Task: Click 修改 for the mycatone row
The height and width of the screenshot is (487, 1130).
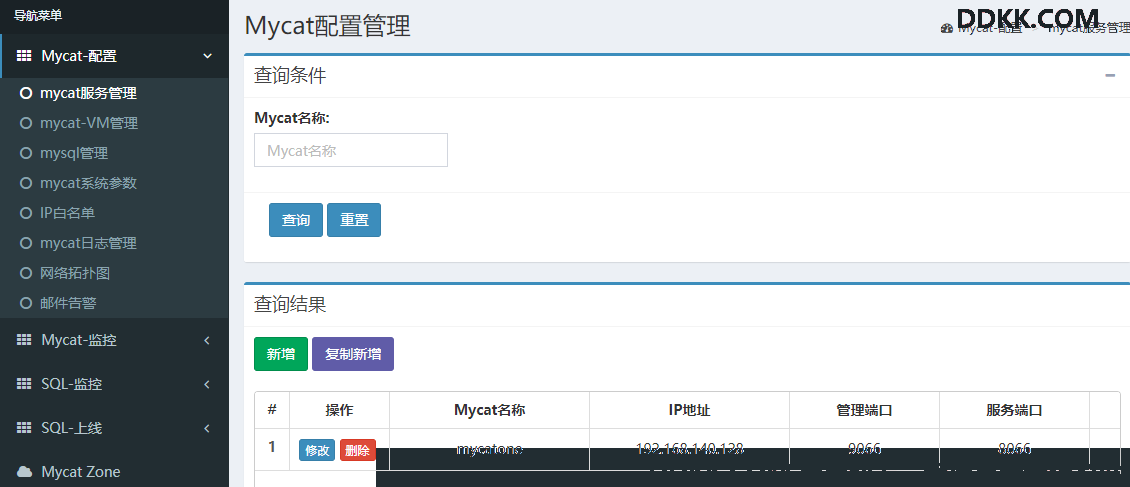Action: [x=317, y=450]
